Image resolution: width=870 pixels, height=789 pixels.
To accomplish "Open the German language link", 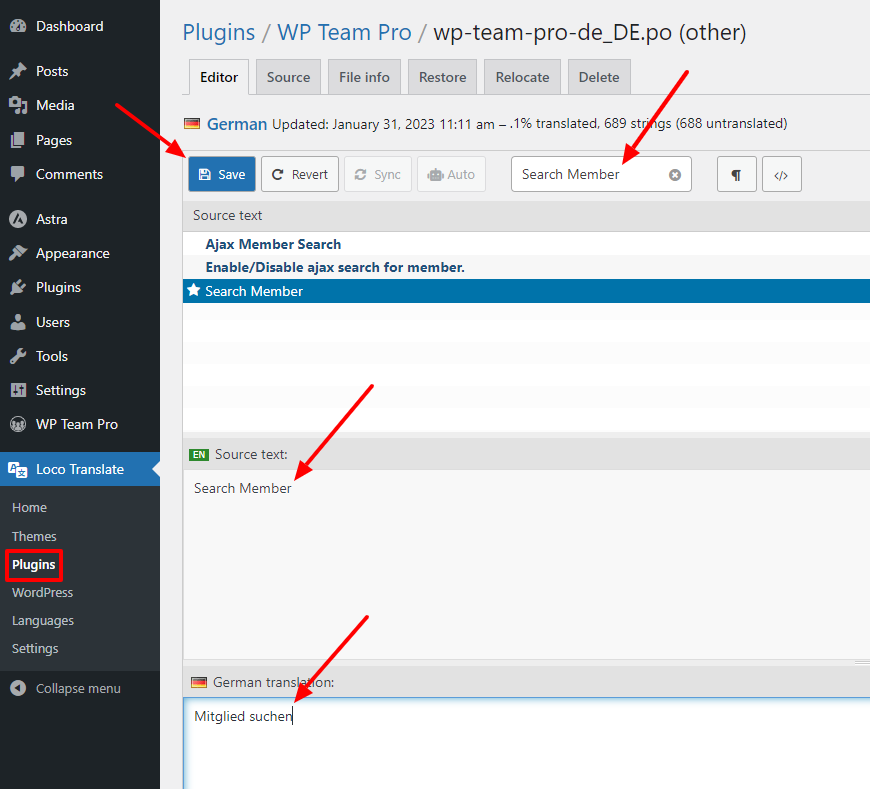I will pyautogui.click(x=237, y=124).
